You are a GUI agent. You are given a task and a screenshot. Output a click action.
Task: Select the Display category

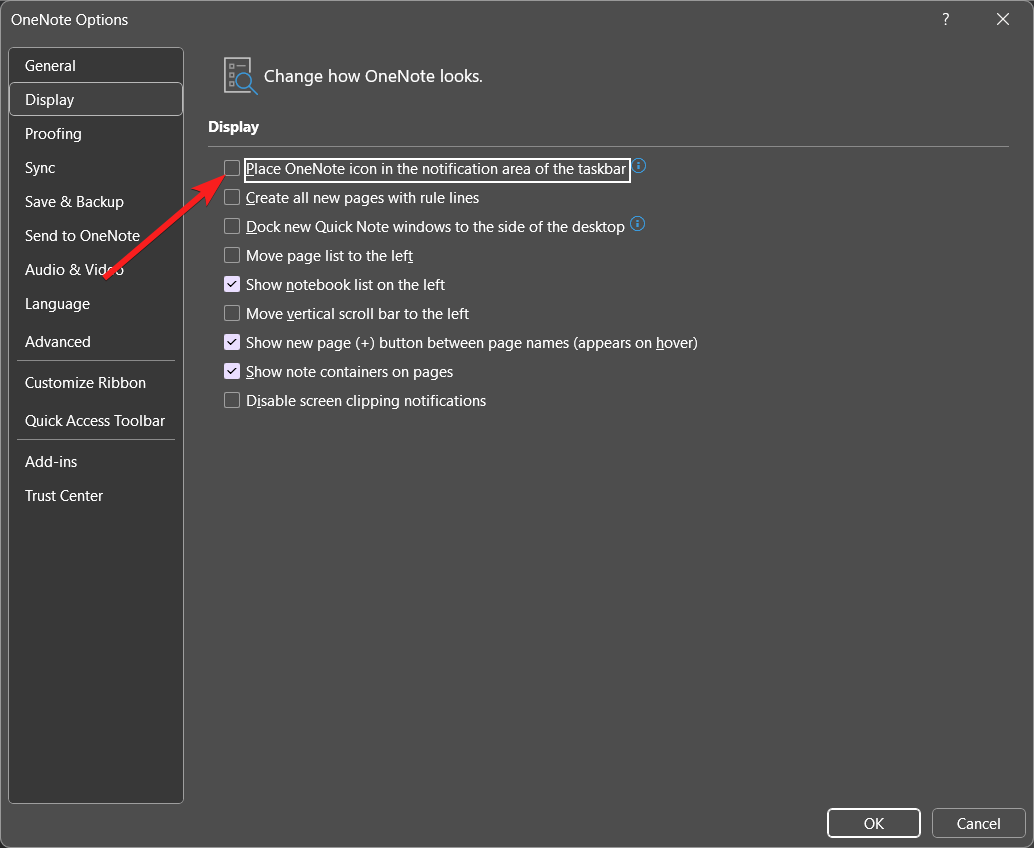(96, 100)
